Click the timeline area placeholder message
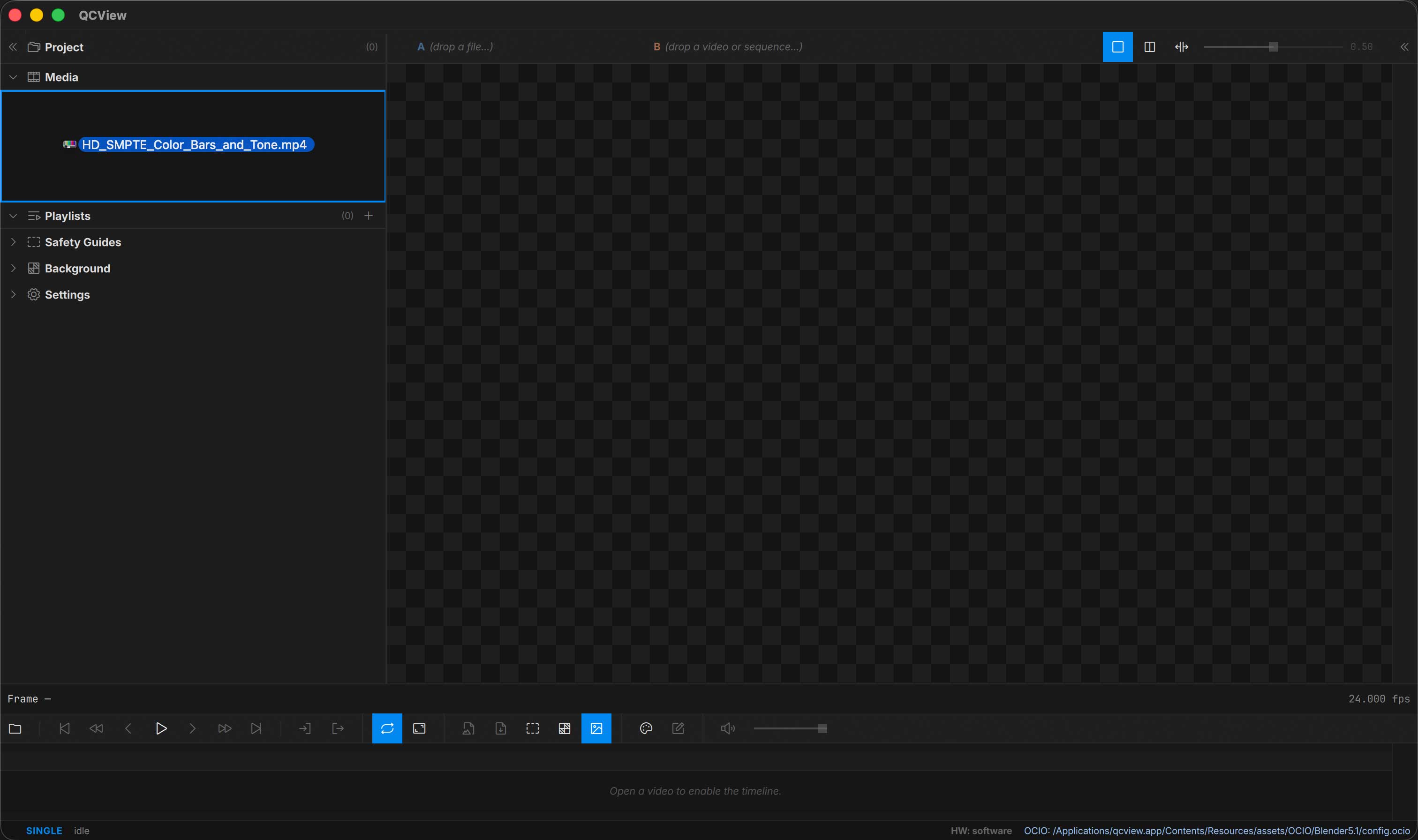Image resolution: width=1418 pixels, height=840 pixels. (x=695, y=791)
